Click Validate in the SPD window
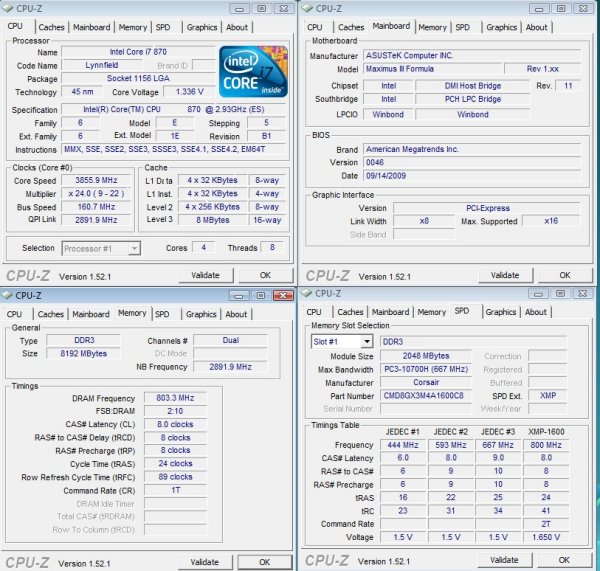The width and height of the screenshot is (600, 571). click(504, 560)
